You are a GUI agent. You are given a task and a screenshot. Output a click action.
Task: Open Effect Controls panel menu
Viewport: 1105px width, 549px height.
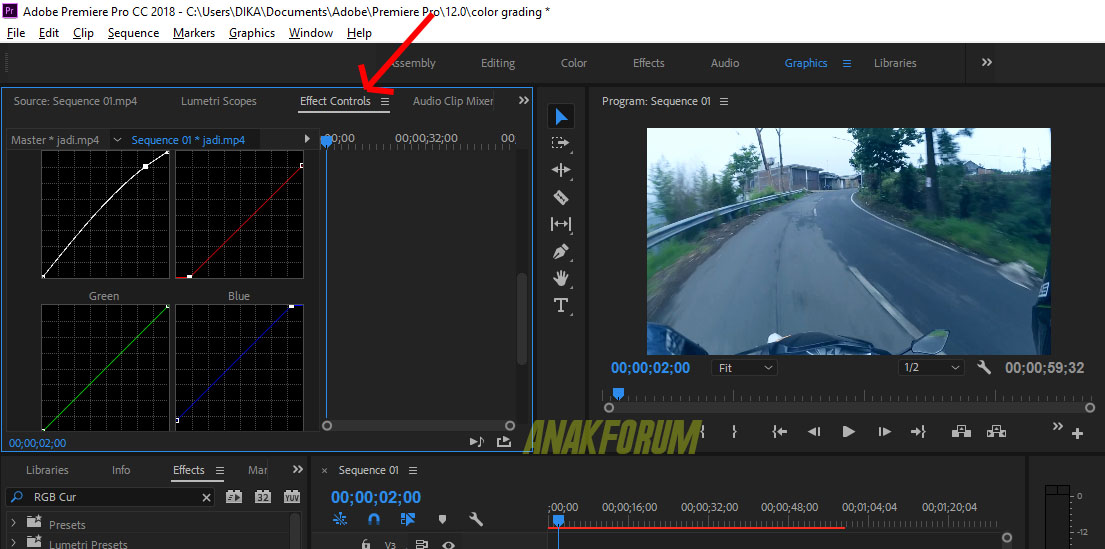385,101
